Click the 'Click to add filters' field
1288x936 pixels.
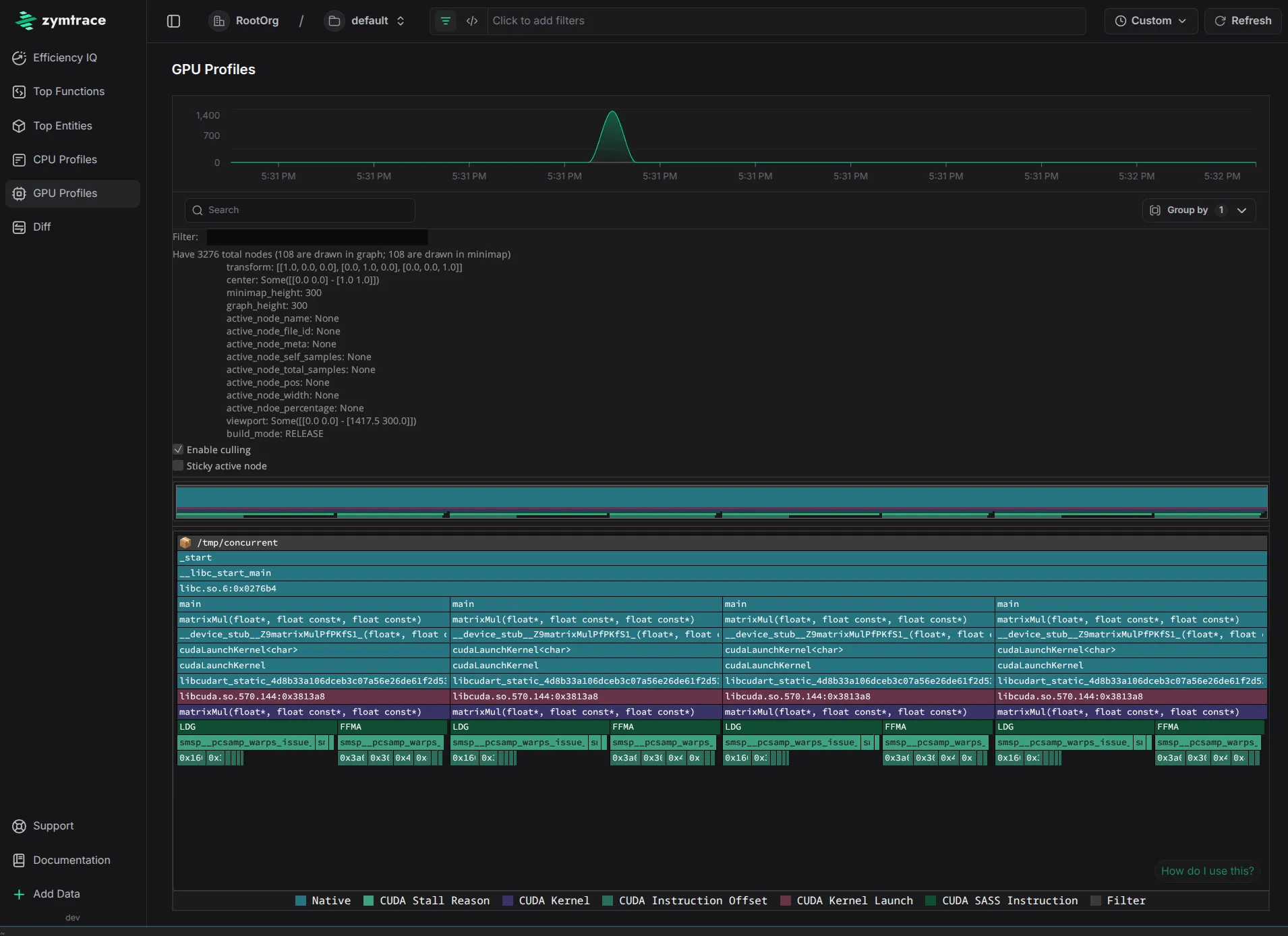[x=786, y=21]
